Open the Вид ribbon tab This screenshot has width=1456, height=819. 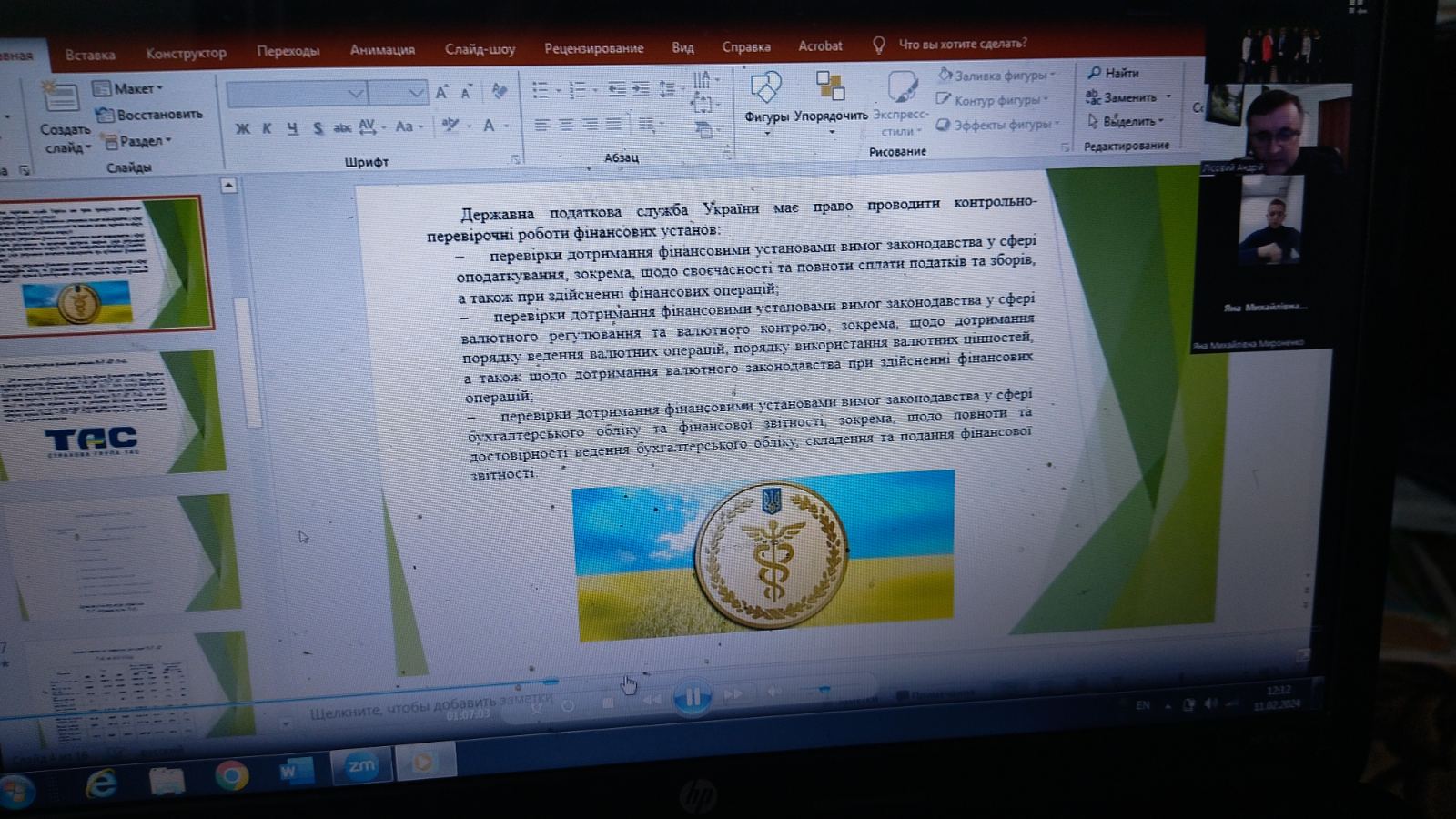click(682, 47)
